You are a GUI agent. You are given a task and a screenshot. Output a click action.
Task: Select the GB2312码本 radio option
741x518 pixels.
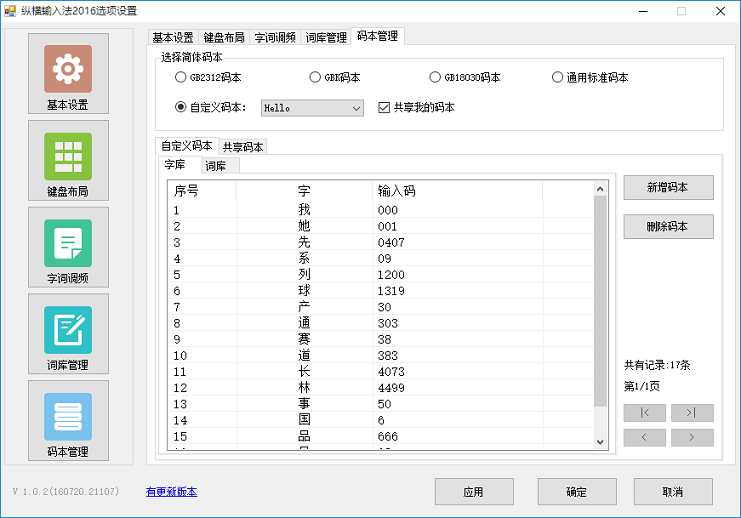tap(181, 77)
